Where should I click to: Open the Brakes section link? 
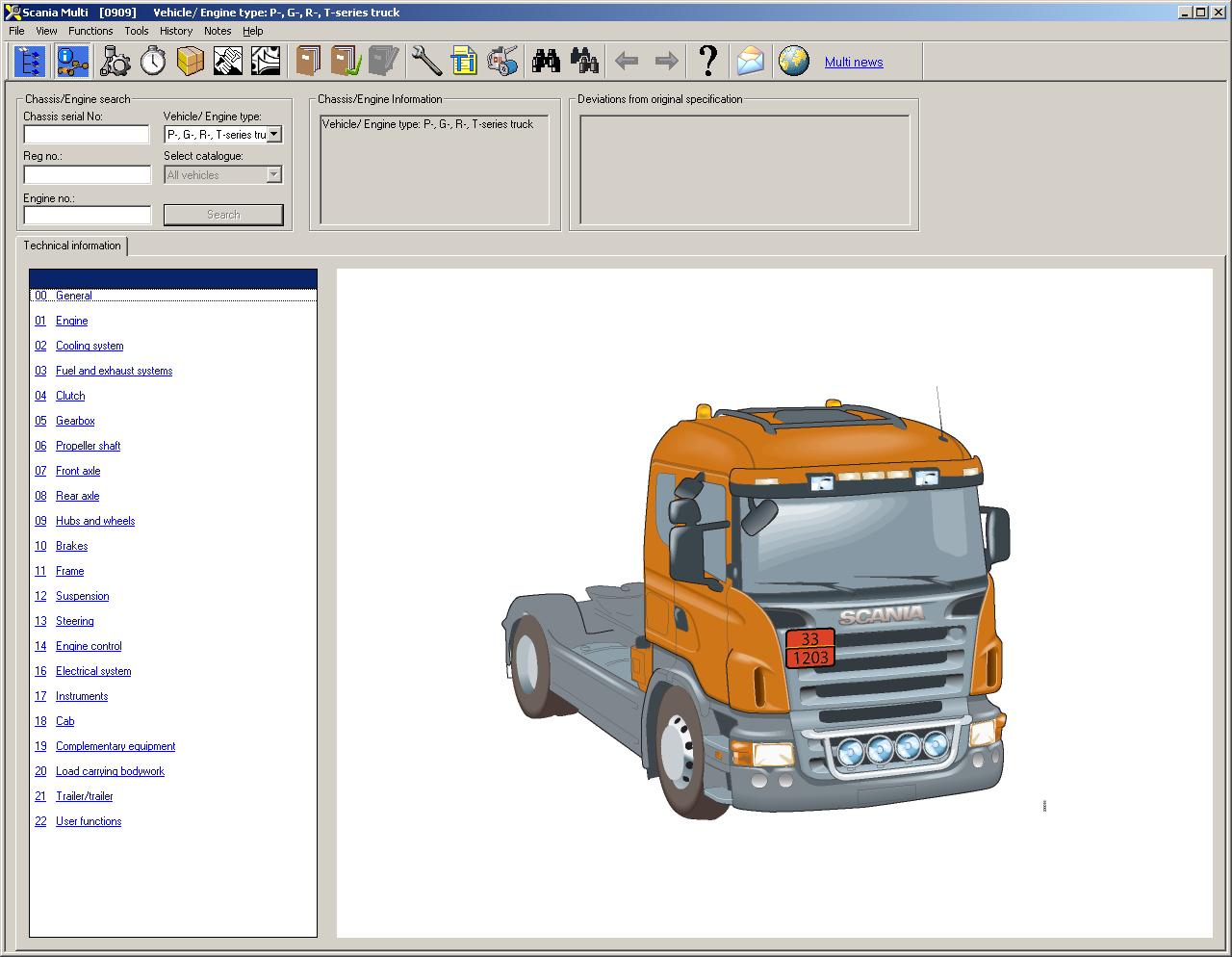71,546
